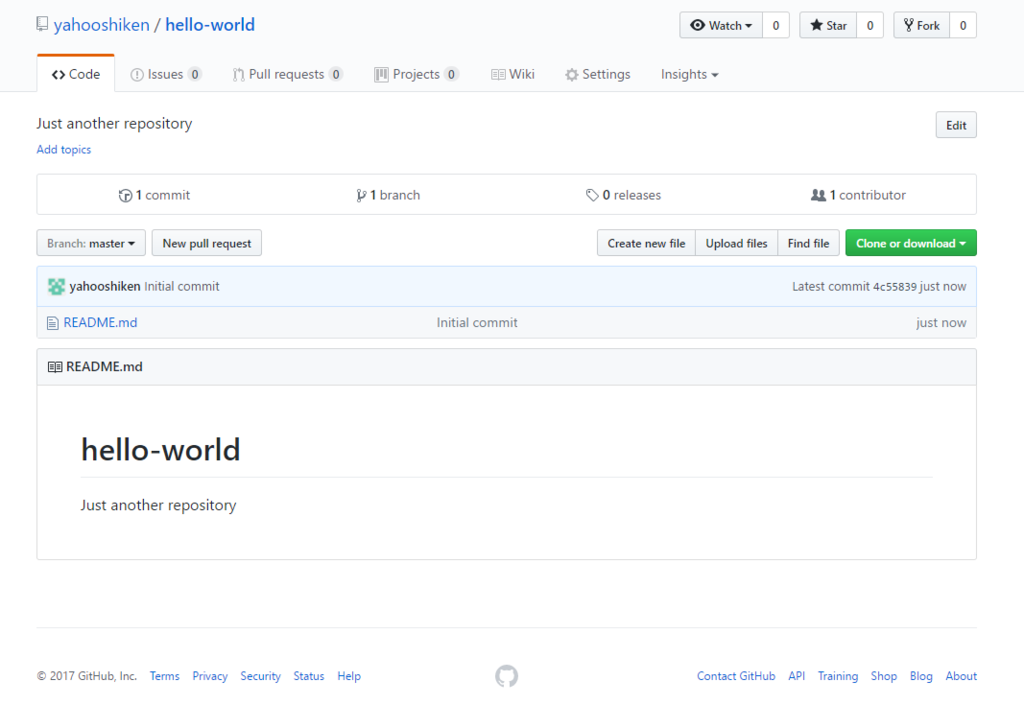The height and width of the screenshot is (728, 1024).
Task: Click Edit repository description button
Action: click(956, 125)
